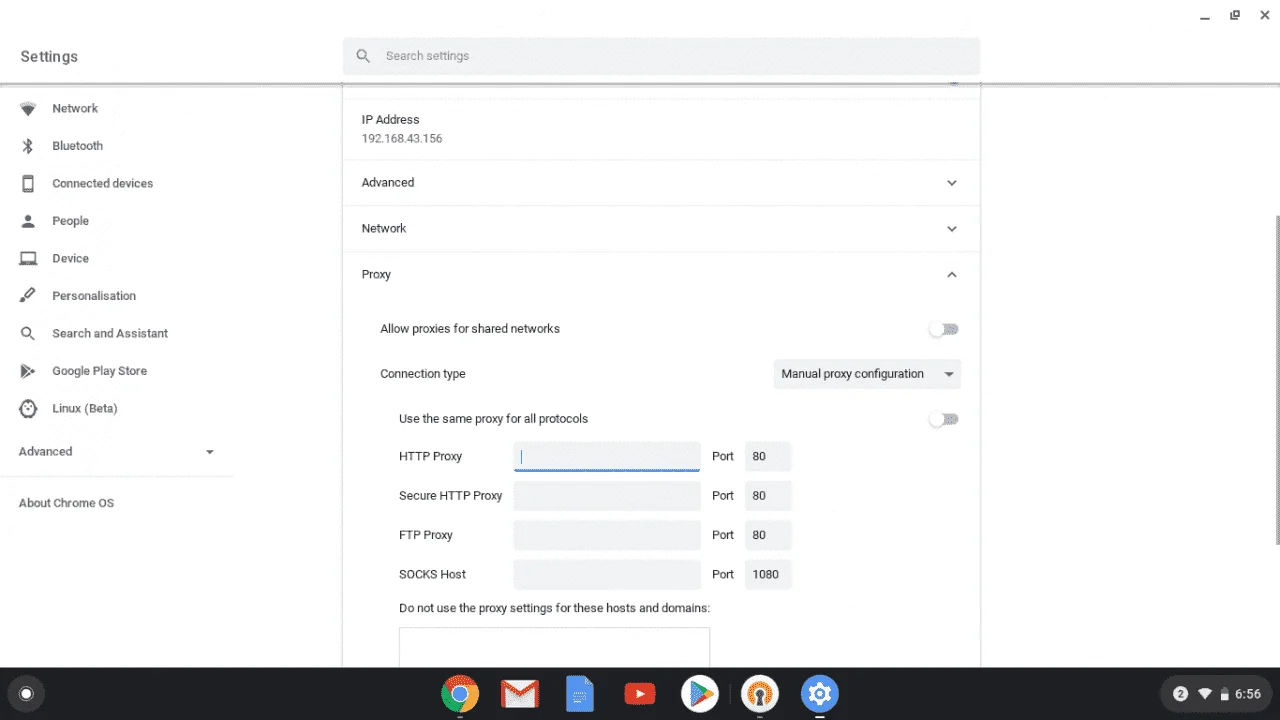Viewport: 1280px width, 720px height.
Task: Click the FTP Proxy port field
Action: coord(768,535)
